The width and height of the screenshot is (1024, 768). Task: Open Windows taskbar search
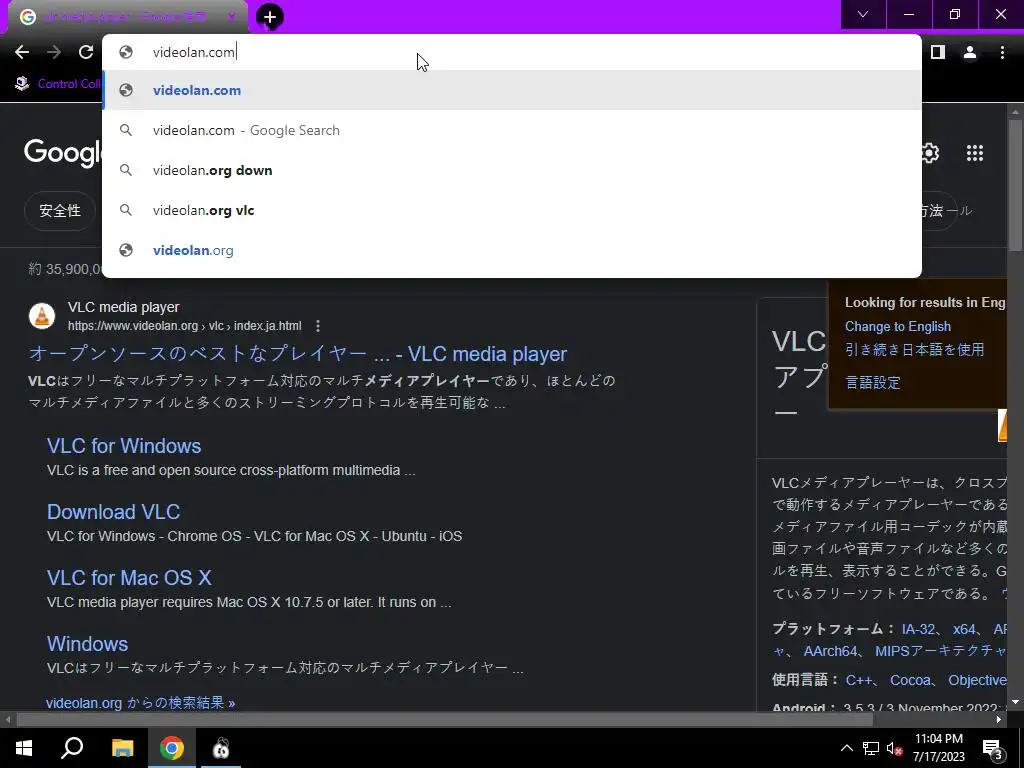(72, 748)
